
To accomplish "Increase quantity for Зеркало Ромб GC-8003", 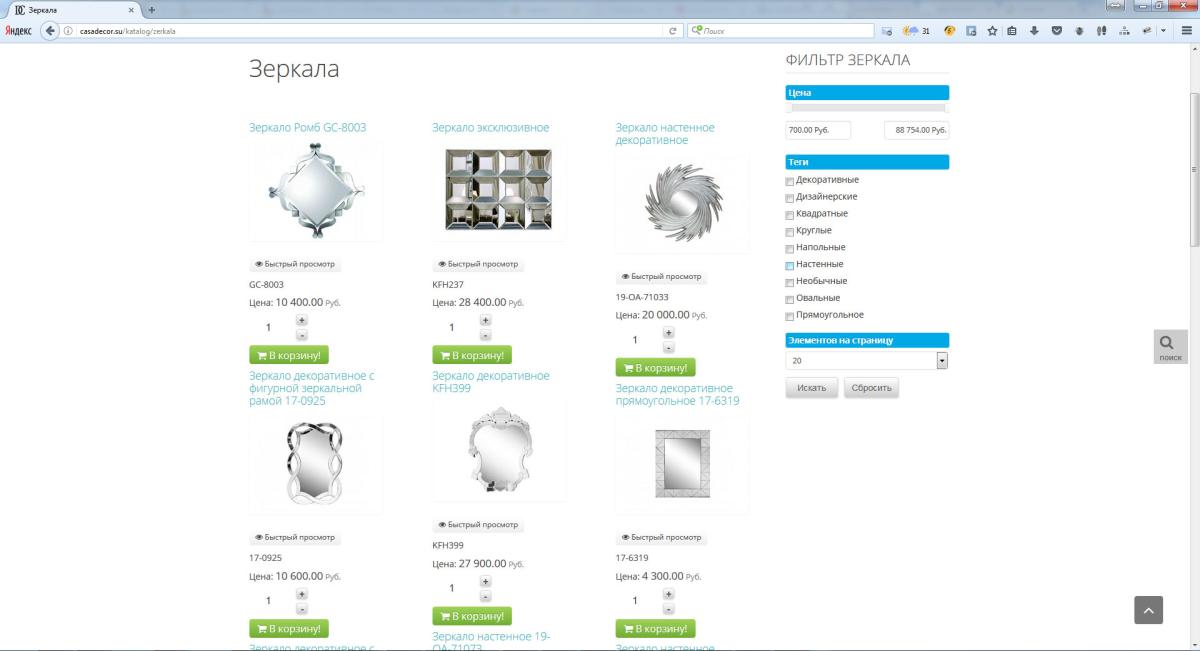I will click(x=302, y=320).
